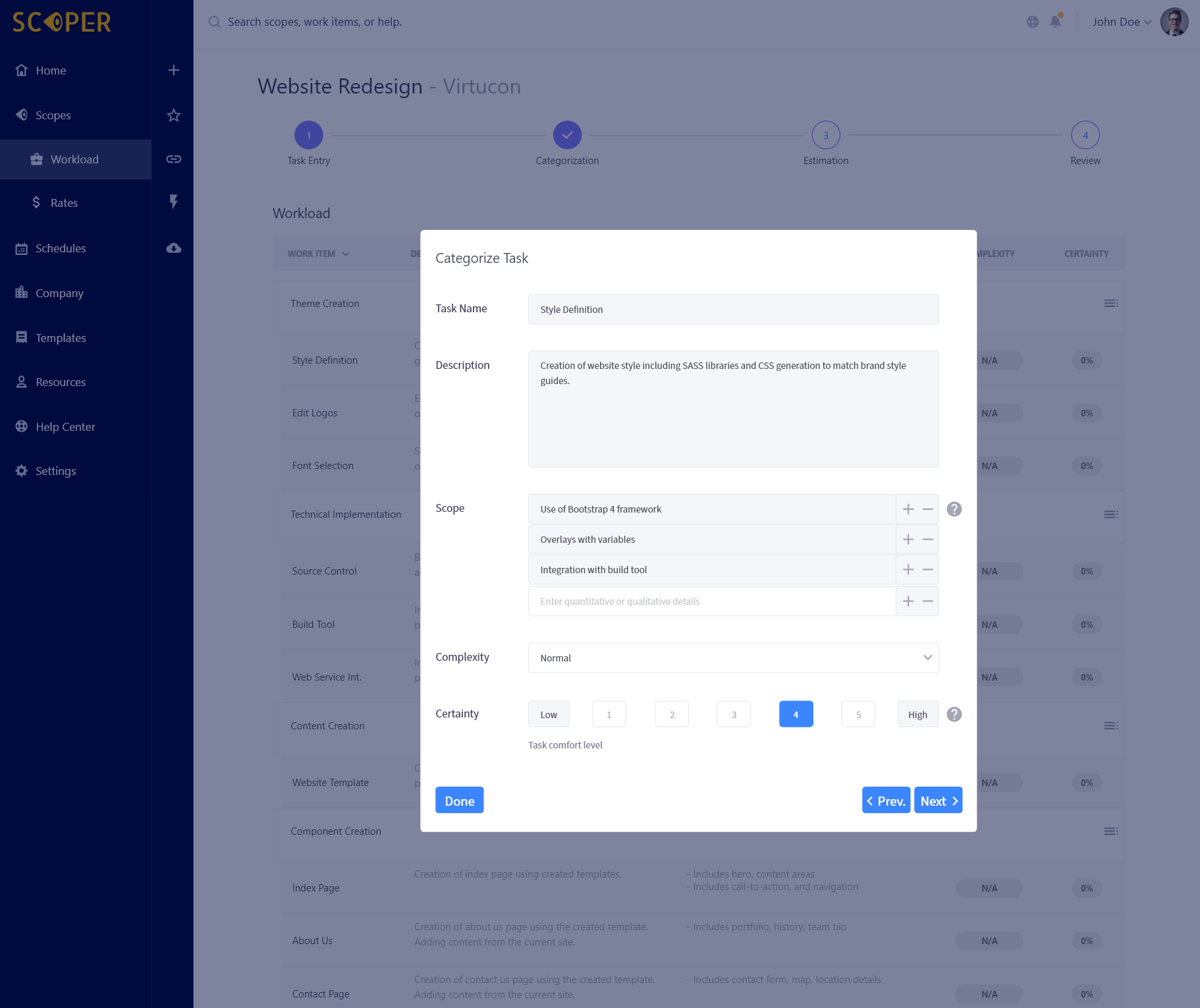Click the star favorites icon in sidebar

[x=173, y=115]
